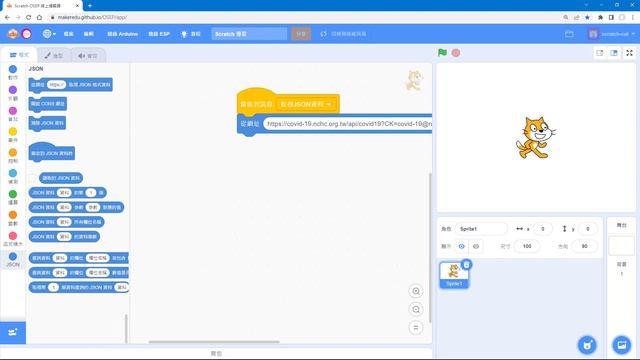Click the round pink icon beside the logo
Viewport: 640px width, 360px height.
[27, 34]
